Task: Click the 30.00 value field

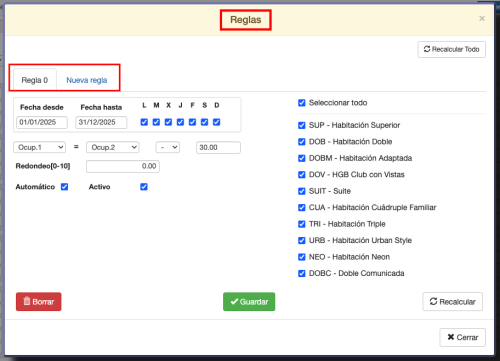Action: point(218,147)
